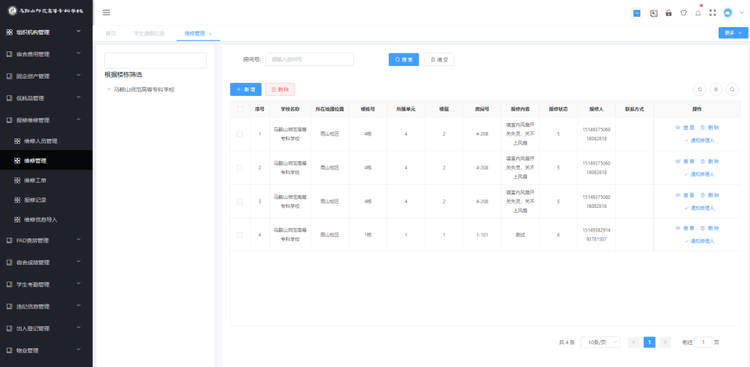750x367 pixels.
Task: Click the 房间号 input field
Action: 309,59
